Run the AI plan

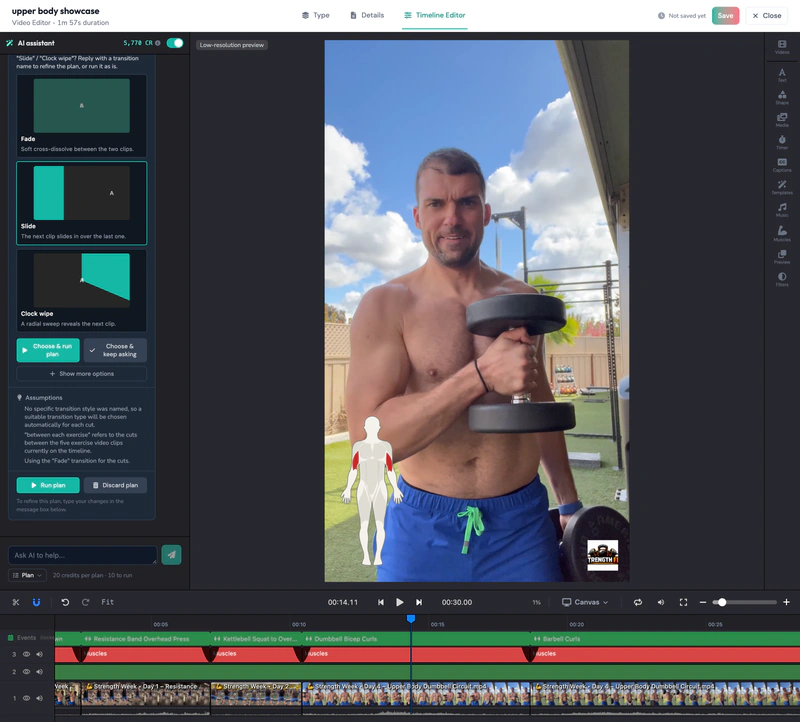coord(48,485)
